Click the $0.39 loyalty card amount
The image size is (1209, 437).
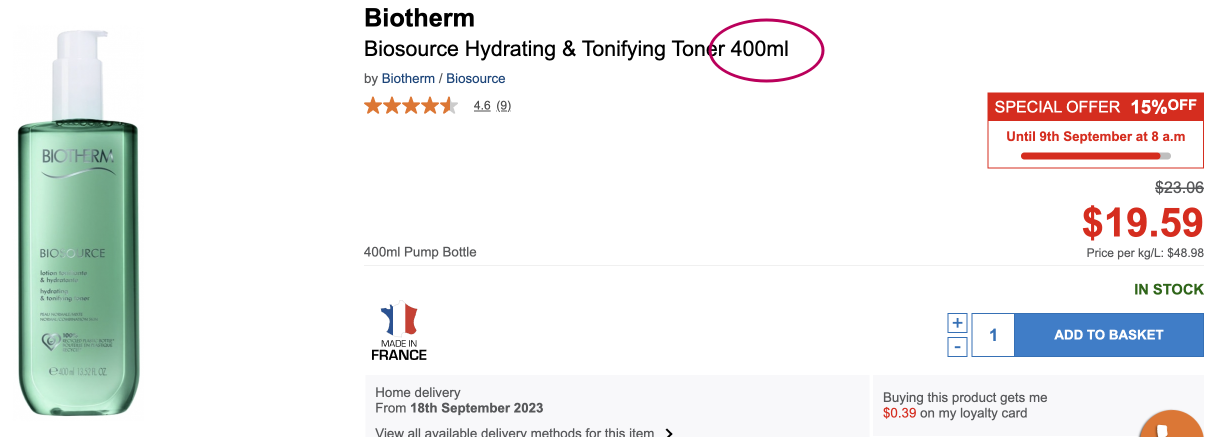[899, 413]
